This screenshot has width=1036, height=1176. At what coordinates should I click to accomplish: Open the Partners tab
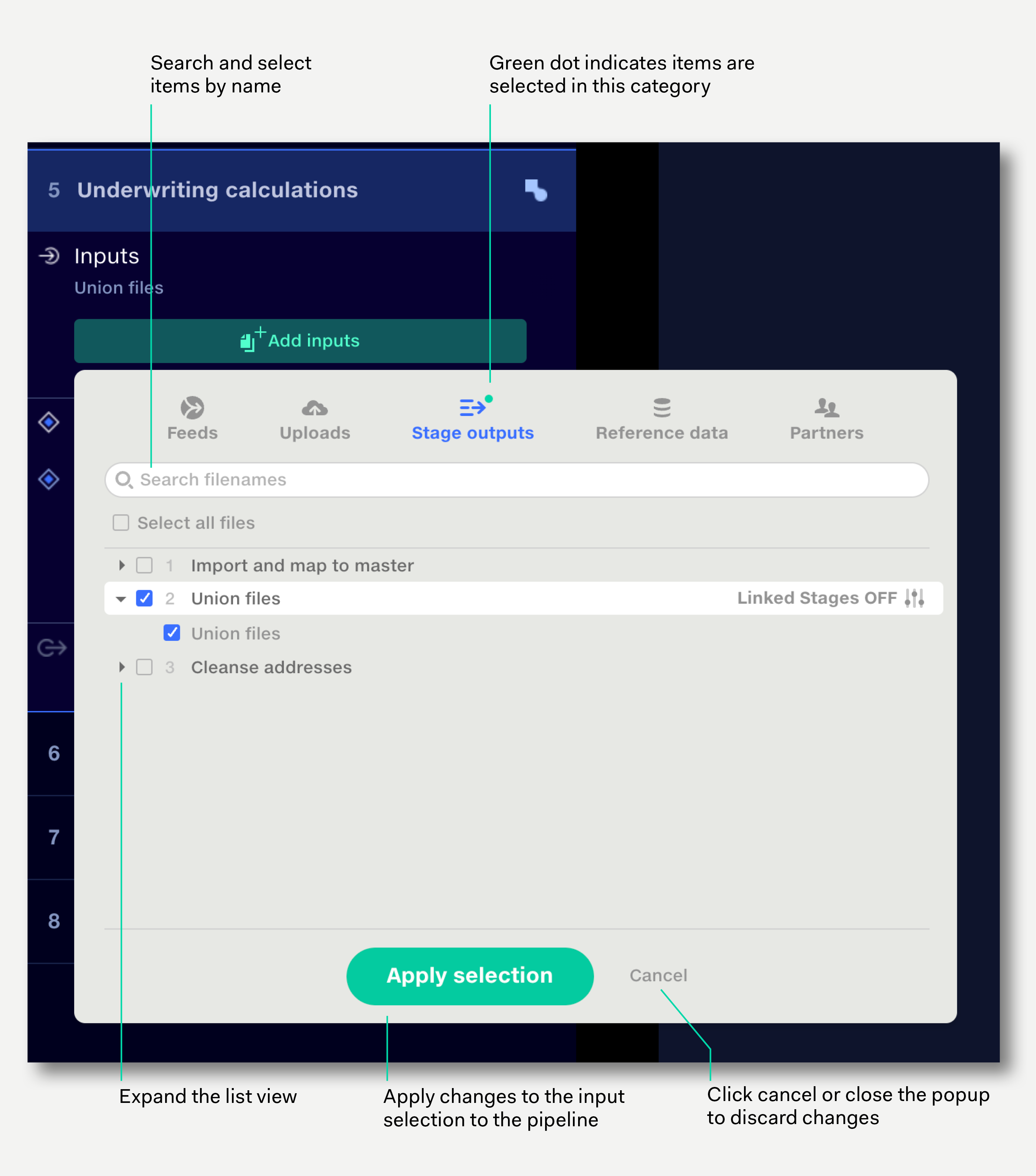pyautogui.click(x=827, y=419)
